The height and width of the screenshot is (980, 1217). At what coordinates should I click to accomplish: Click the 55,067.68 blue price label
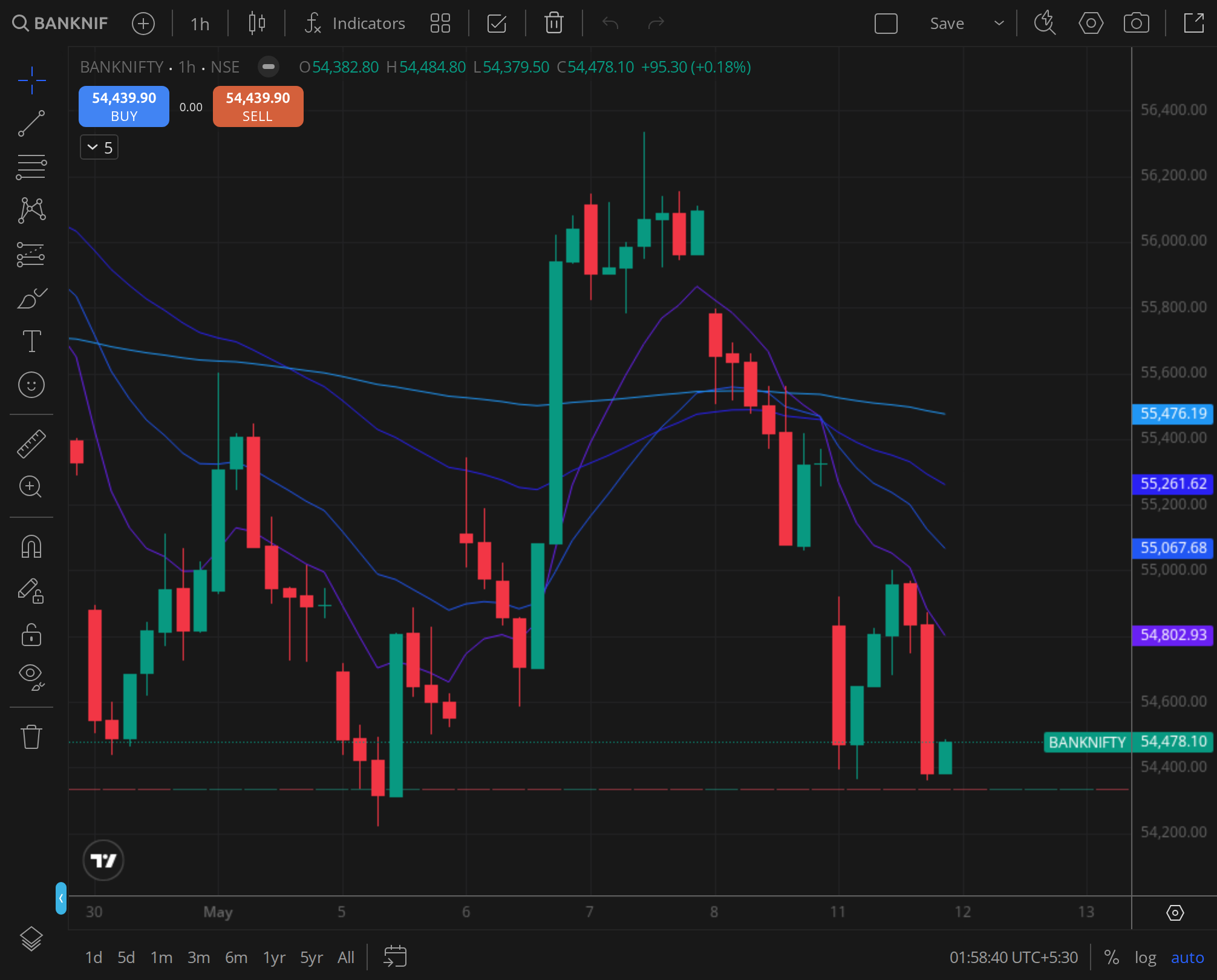click(x=1173, y=548)
